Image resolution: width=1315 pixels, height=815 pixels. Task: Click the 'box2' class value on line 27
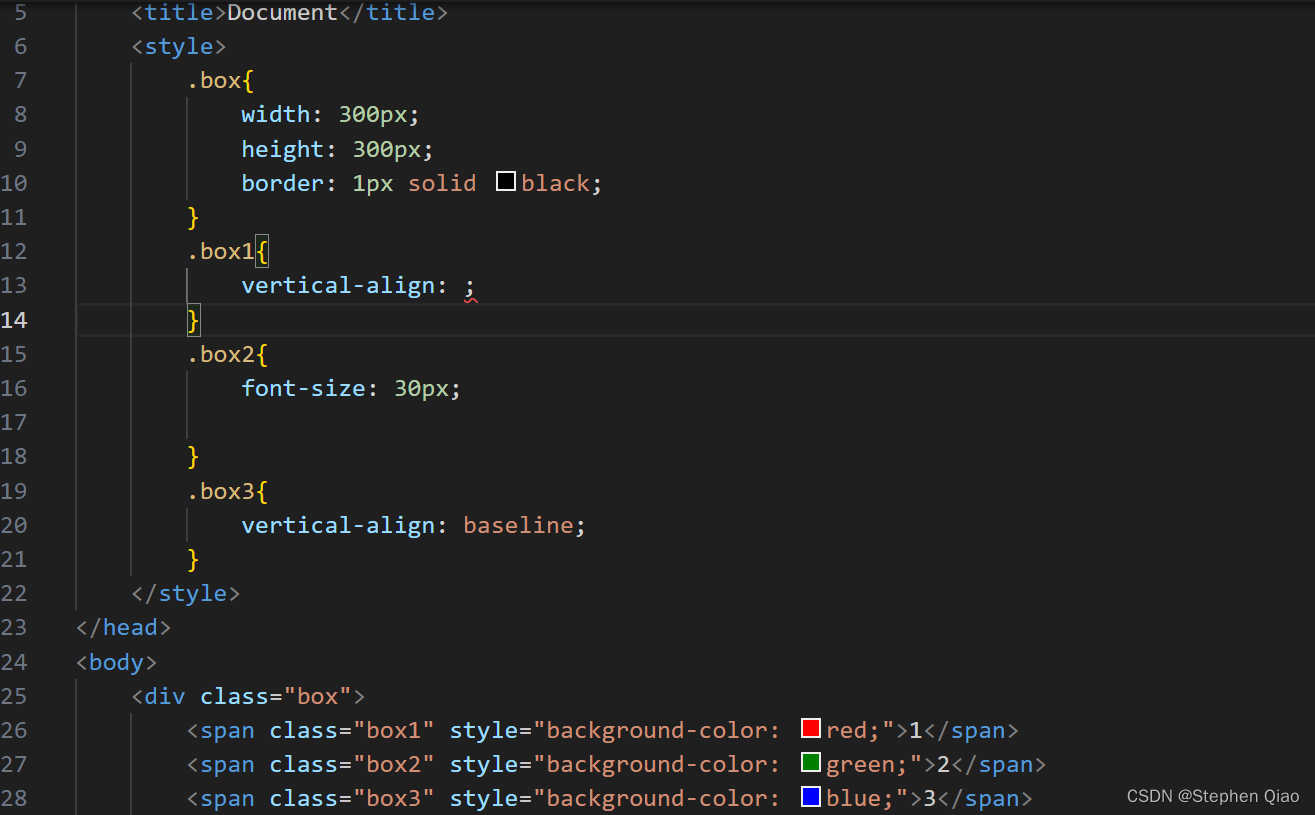(394, 764)
